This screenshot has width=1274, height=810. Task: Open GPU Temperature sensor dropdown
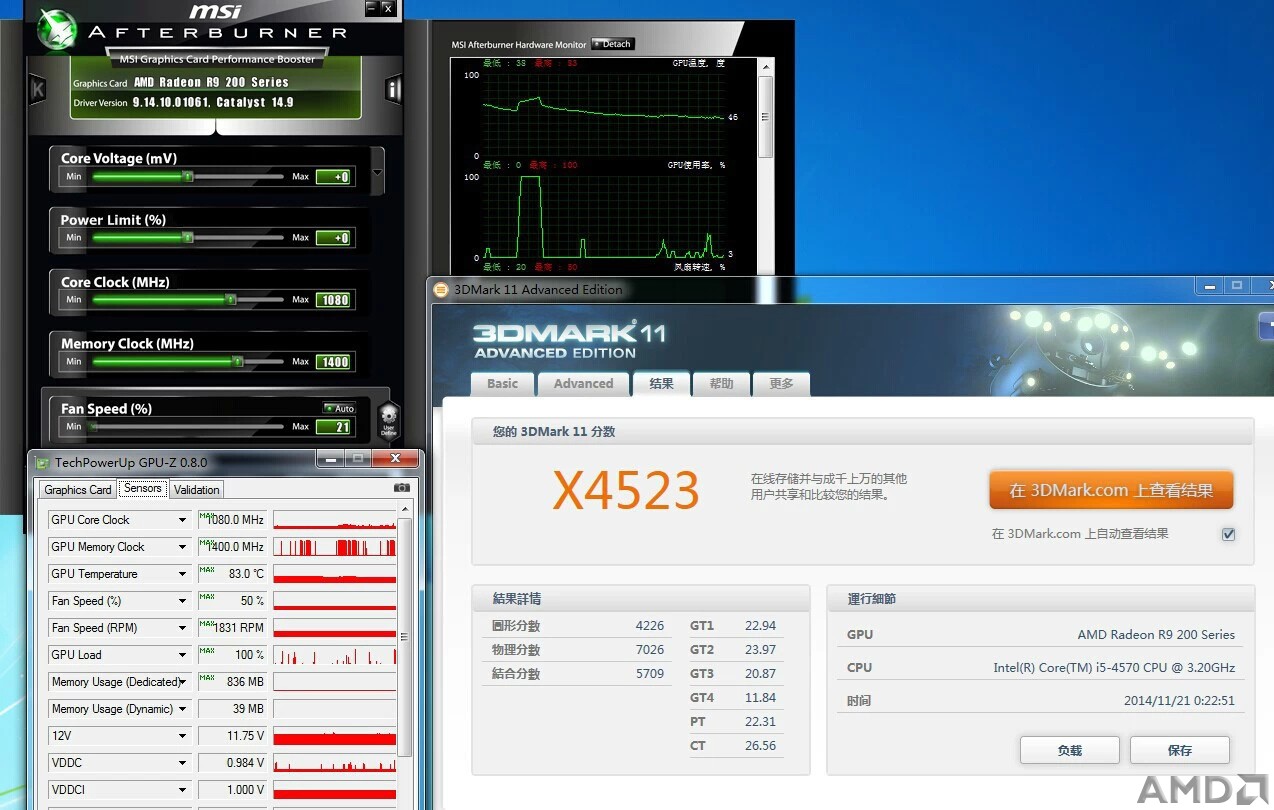pyautogui.click(x=183, y=574)
